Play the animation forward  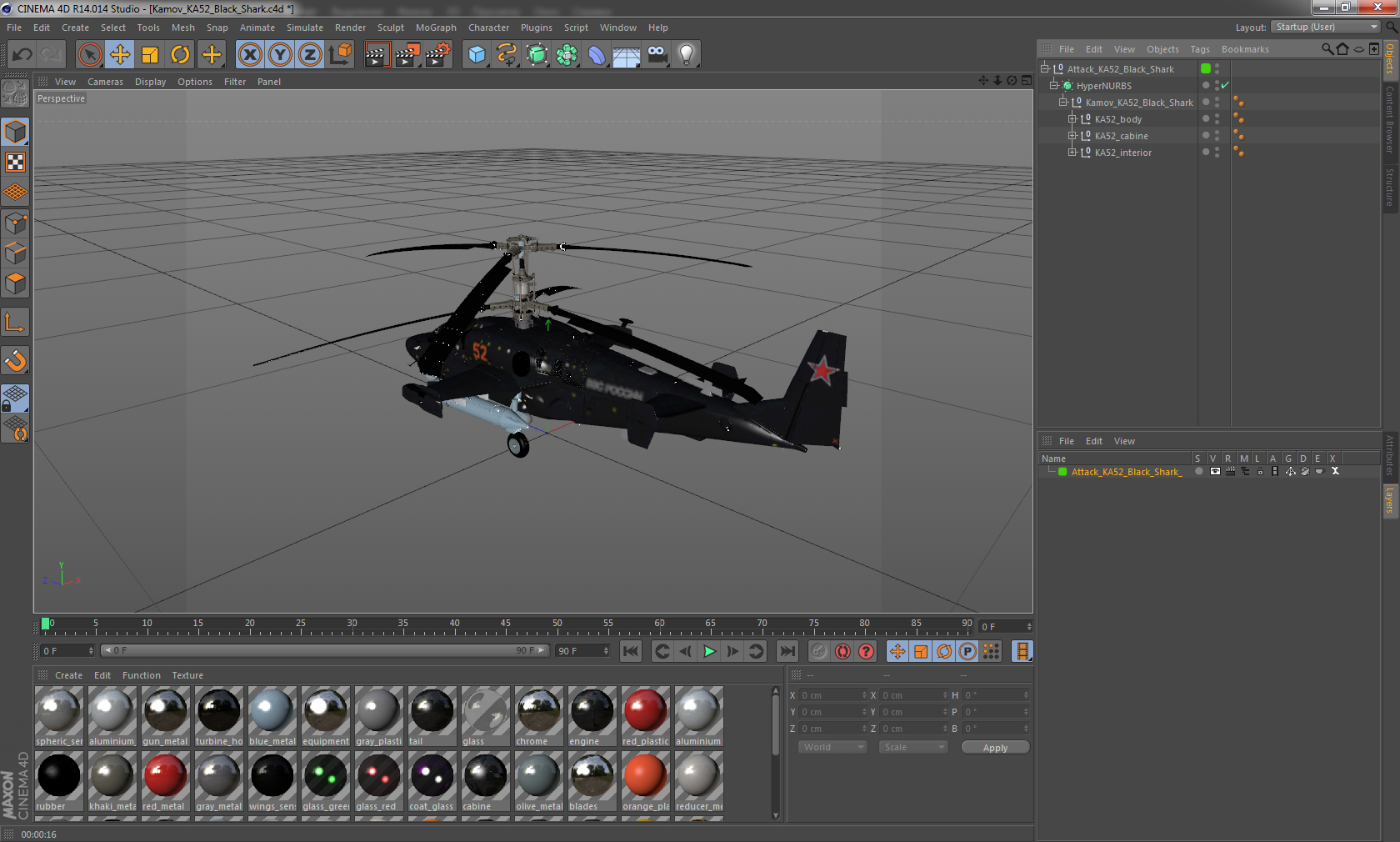click(x=709, y=651)
